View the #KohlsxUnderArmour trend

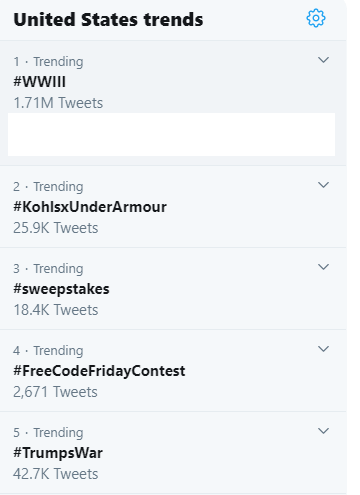coord(90,207)
